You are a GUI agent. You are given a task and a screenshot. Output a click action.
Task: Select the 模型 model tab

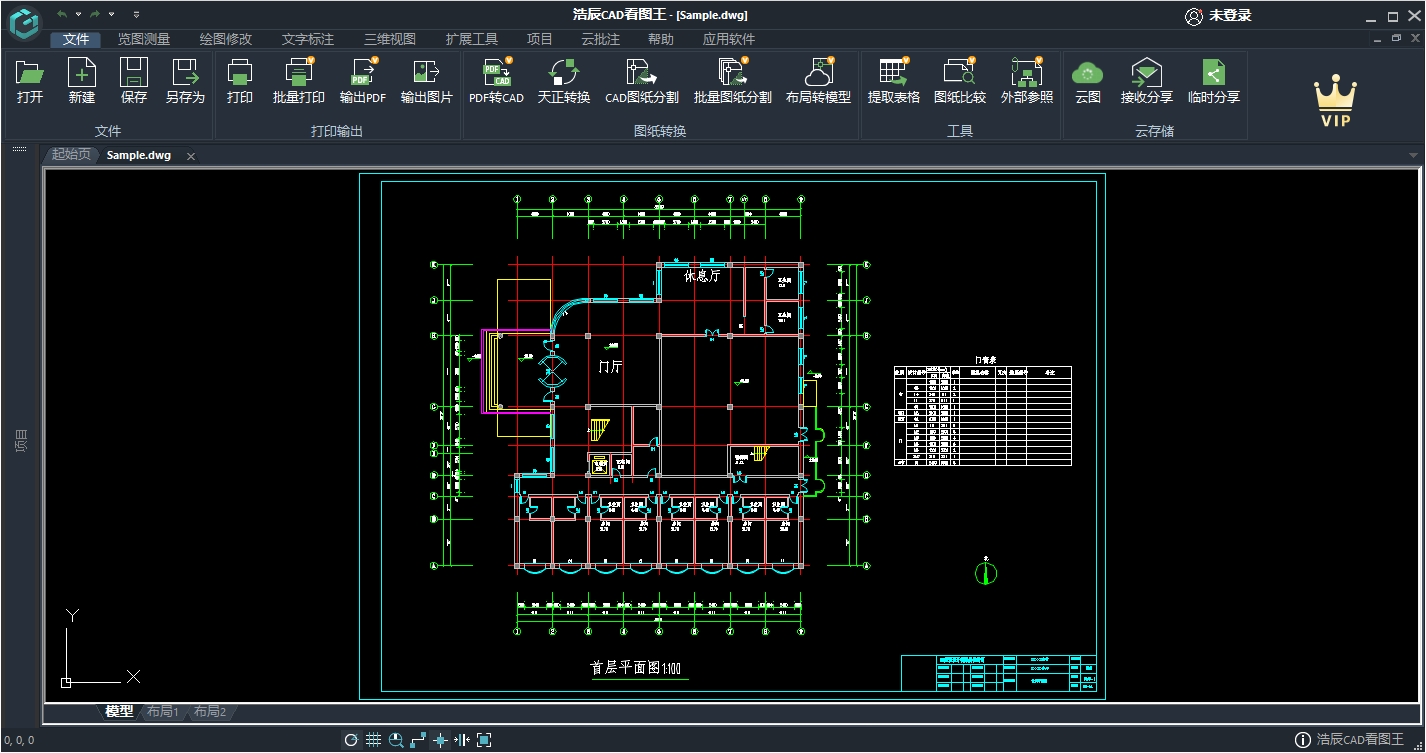click(119, 712)
